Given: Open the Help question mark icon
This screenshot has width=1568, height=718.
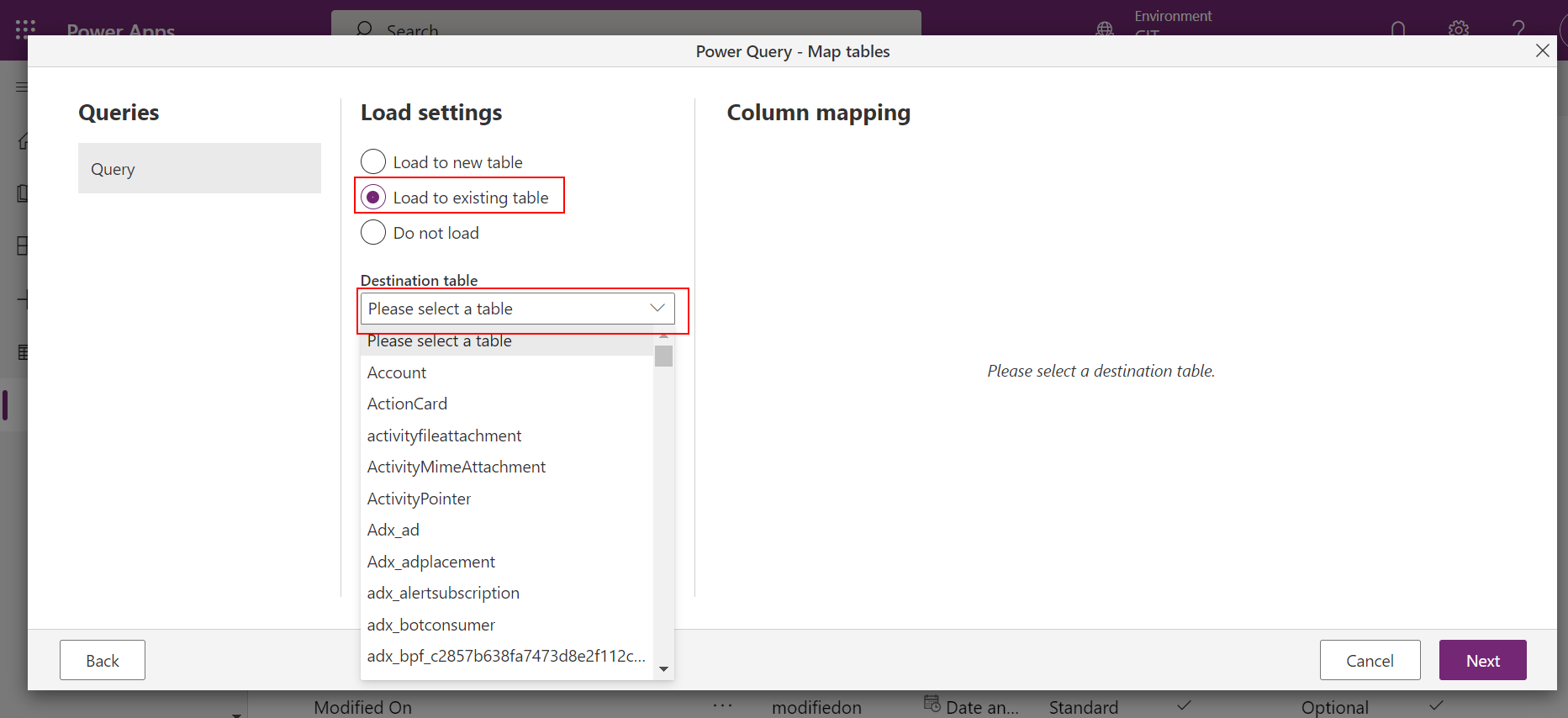Looking at the screenshot, I should (x=1518, y=29).
